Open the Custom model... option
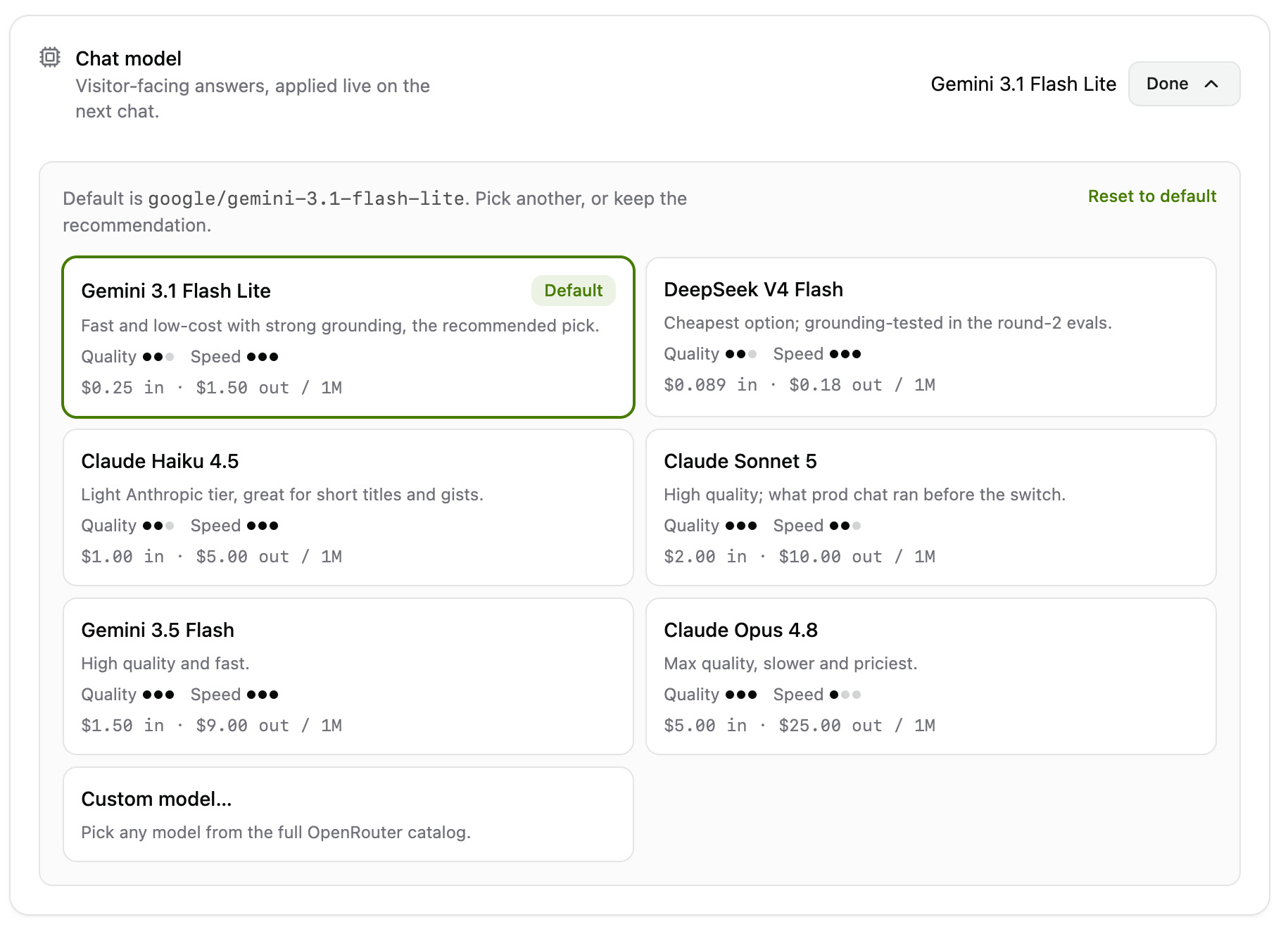Image resolution: width=1288 pixels, height=929 pixels. coord(348,814)
